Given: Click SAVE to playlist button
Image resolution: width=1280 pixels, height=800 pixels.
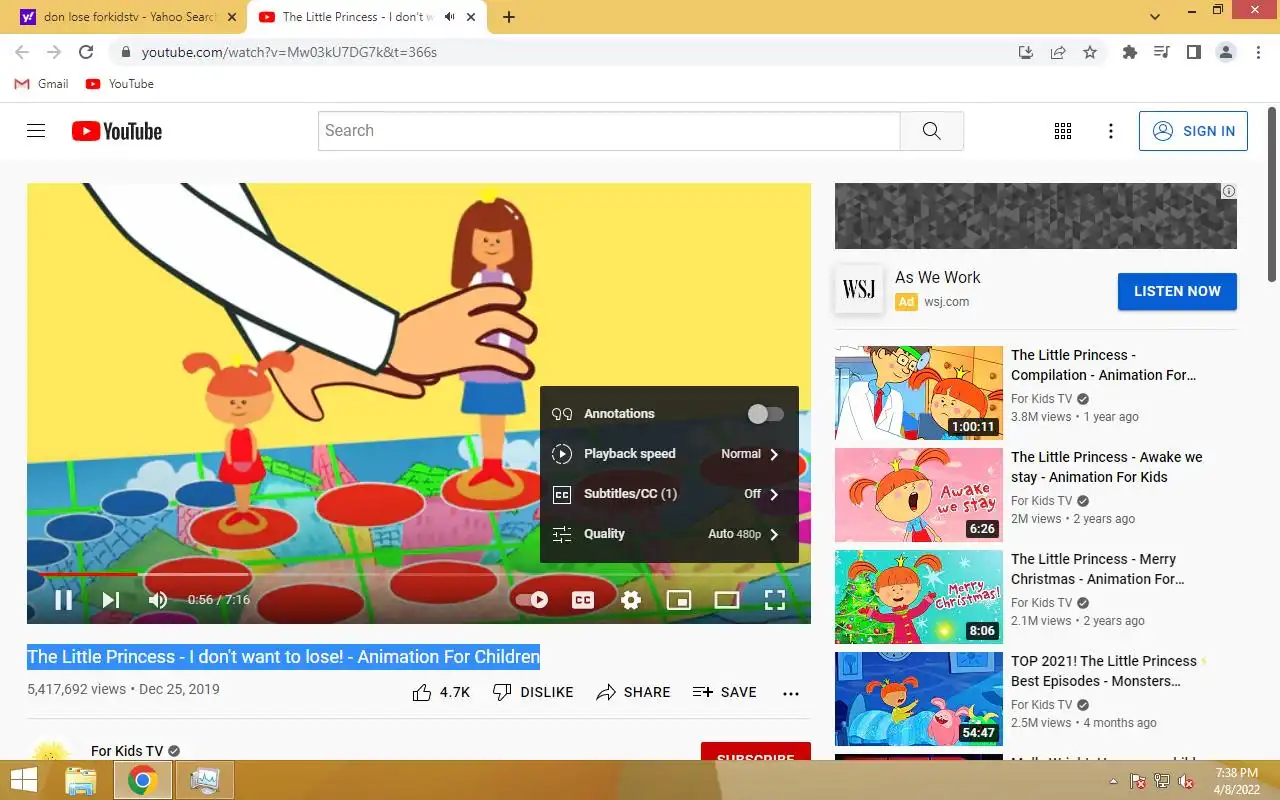Looking at the screenshot, I should click(725, 692).
